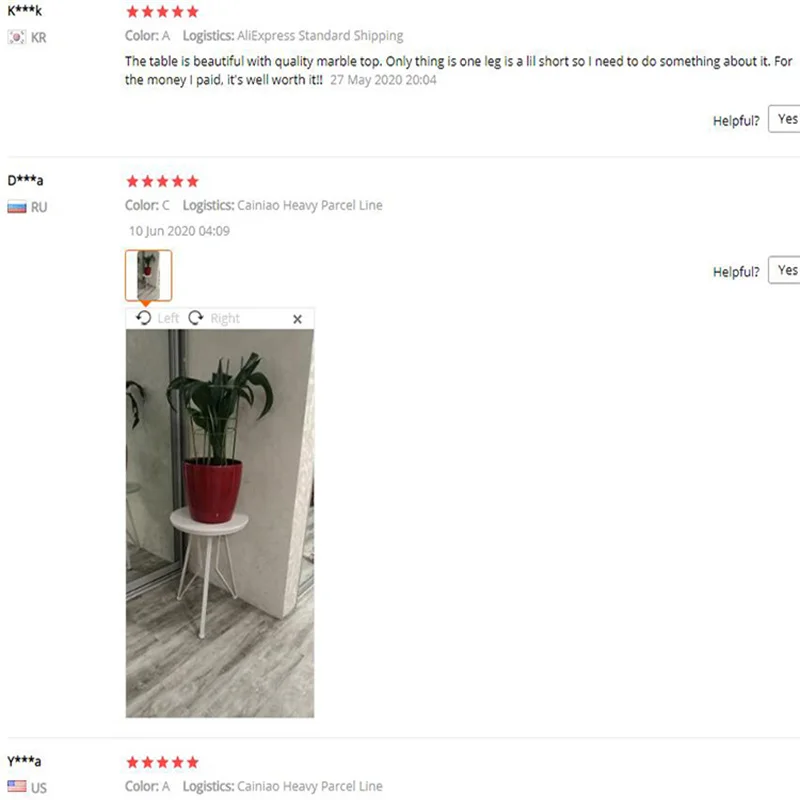Image resolution: width=800 pixels, height=800 pixels.
Task: Close the enlarged review photo
Action: click(x=297, y=319)
